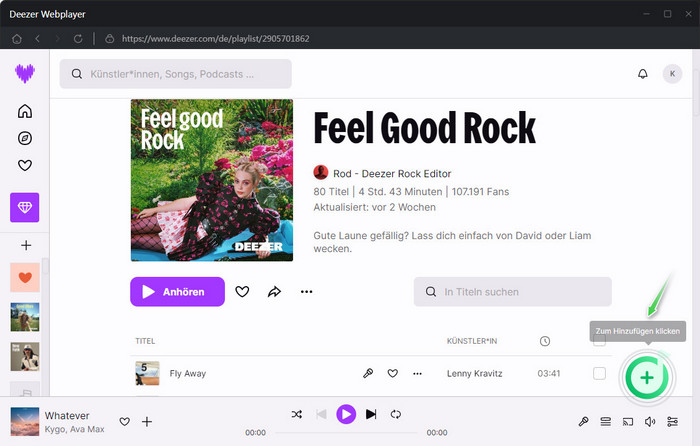Open the user profile avatar K
The image size is (700, 446).
click(x=672, y=74)
